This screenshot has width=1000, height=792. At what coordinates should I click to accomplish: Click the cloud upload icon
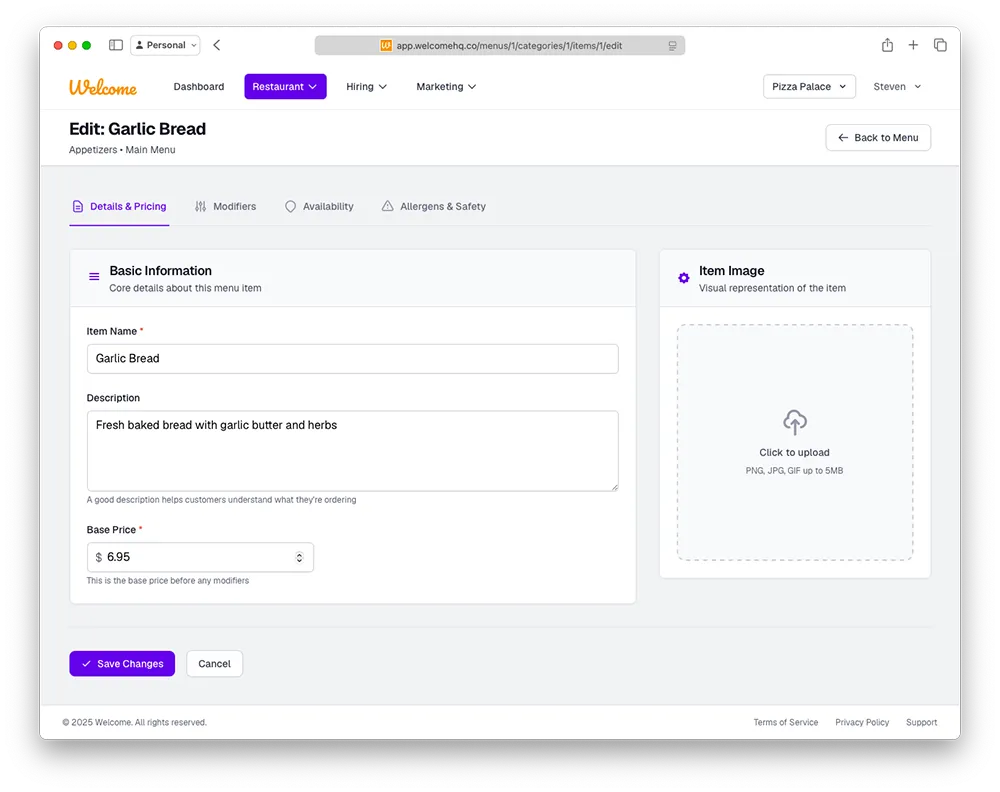point(795,422)
